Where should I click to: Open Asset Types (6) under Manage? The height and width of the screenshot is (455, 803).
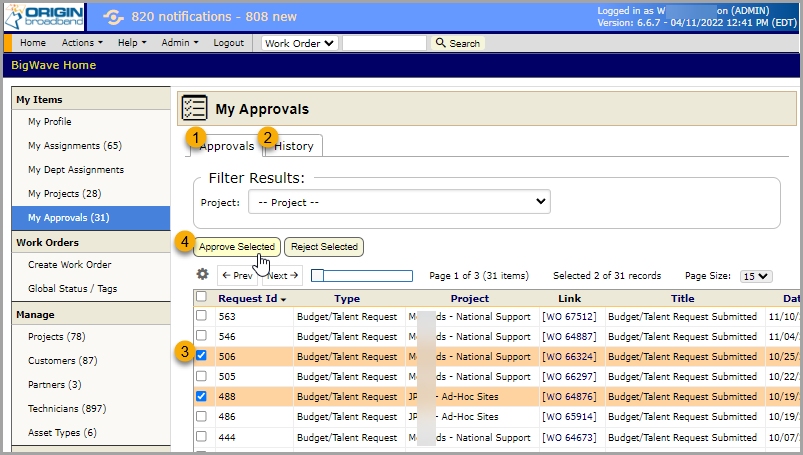(x=62, y=433)
